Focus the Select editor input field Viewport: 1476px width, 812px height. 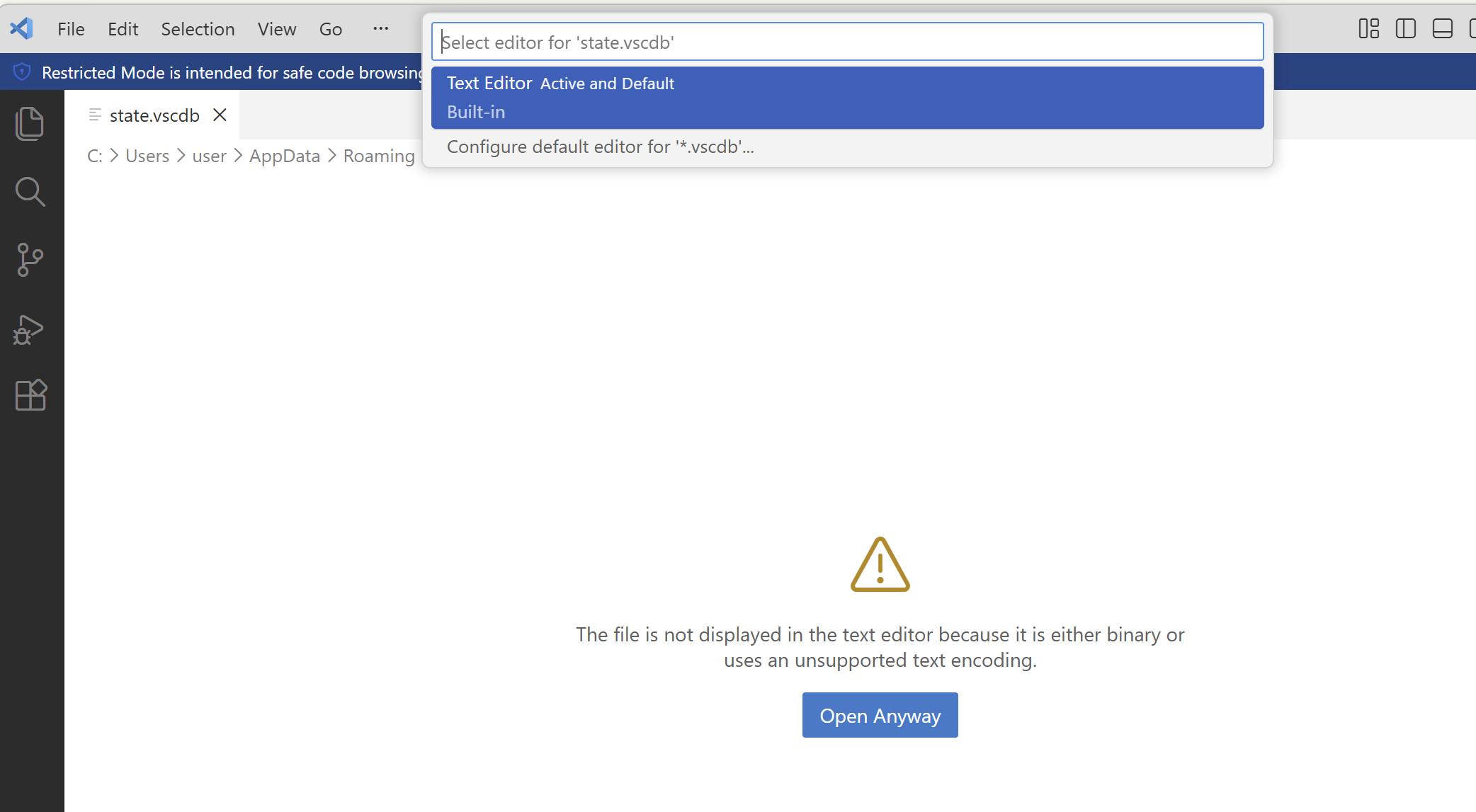point(846,42)
